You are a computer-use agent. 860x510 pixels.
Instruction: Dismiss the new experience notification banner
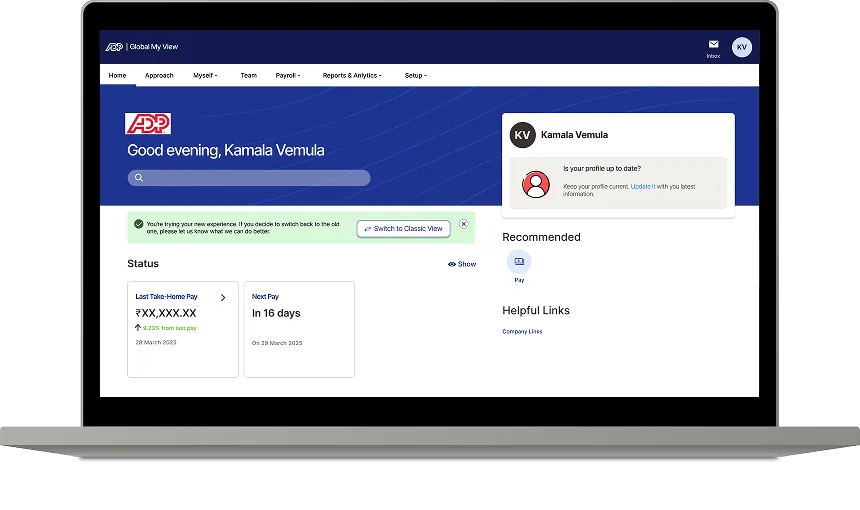464,225
